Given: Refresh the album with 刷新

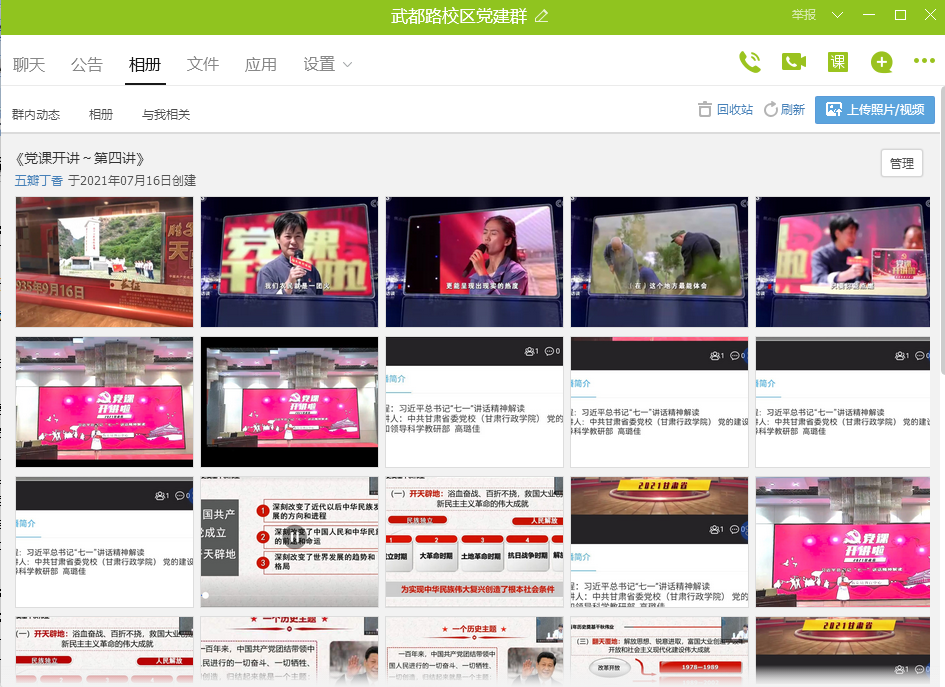Looking at the screenshot, I should (x=784, y=110).
